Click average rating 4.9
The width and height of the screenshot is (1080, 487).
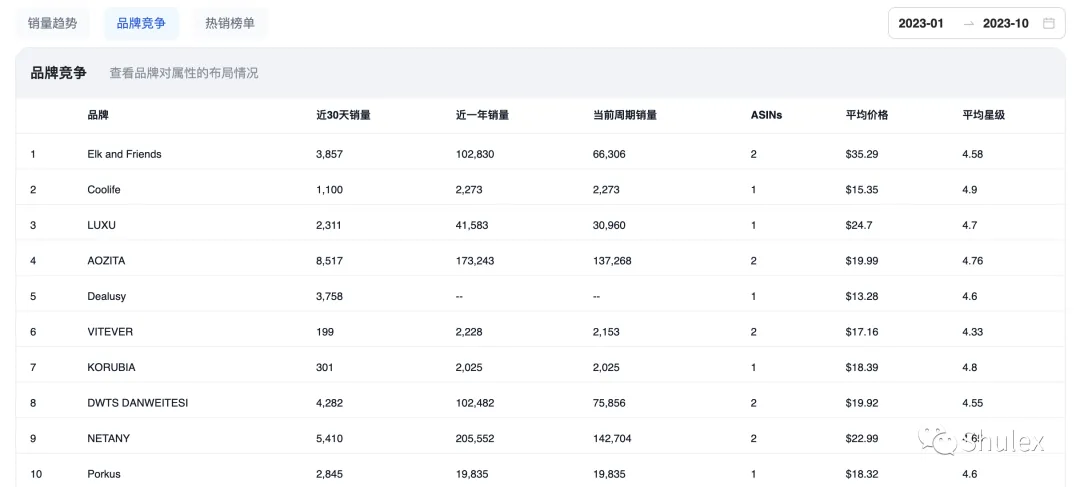tap(970, 189)
